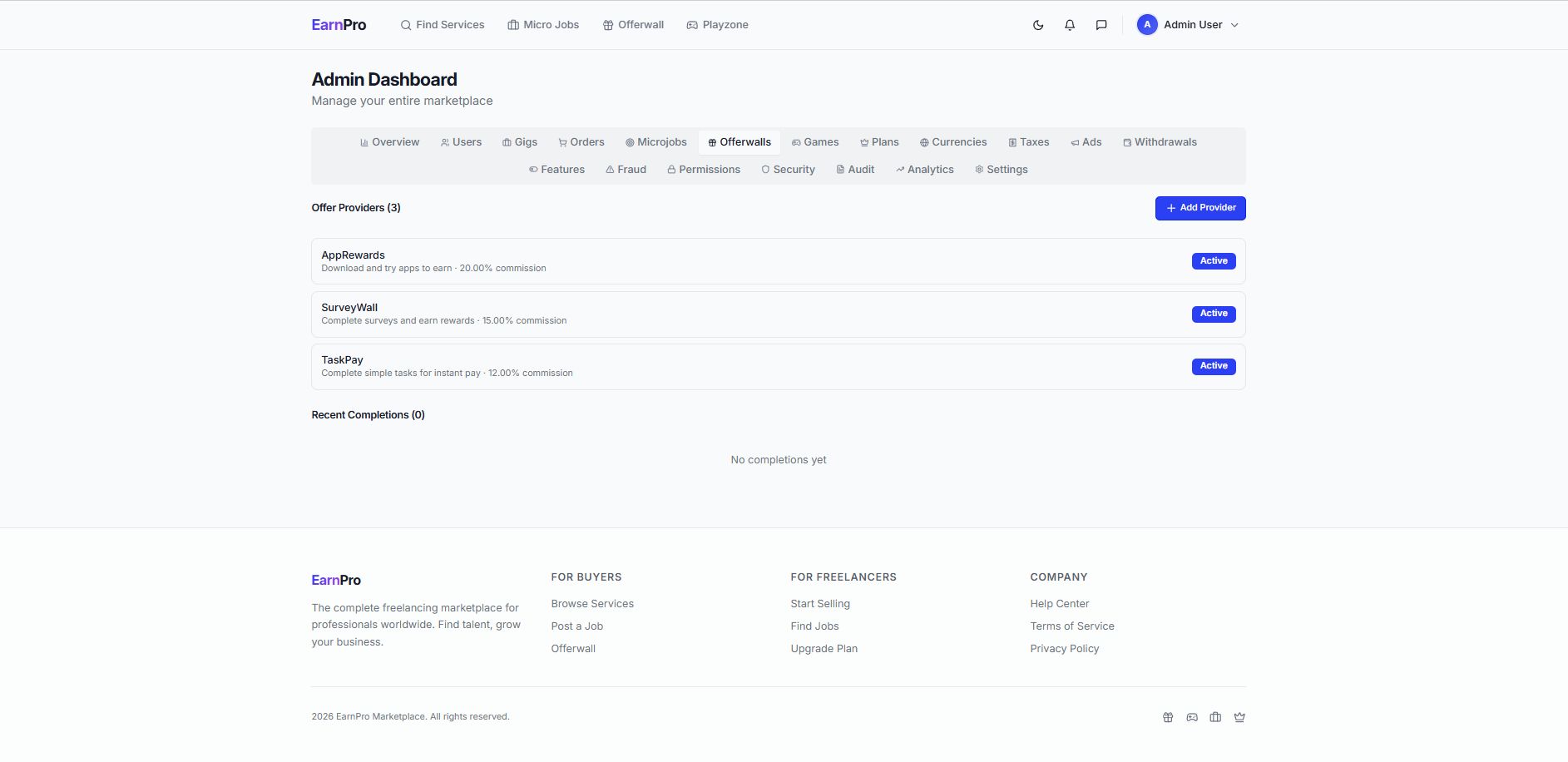Click the EarnPro logo in header
This screenshot has width=1568, height=762.
tap(339, 25)
